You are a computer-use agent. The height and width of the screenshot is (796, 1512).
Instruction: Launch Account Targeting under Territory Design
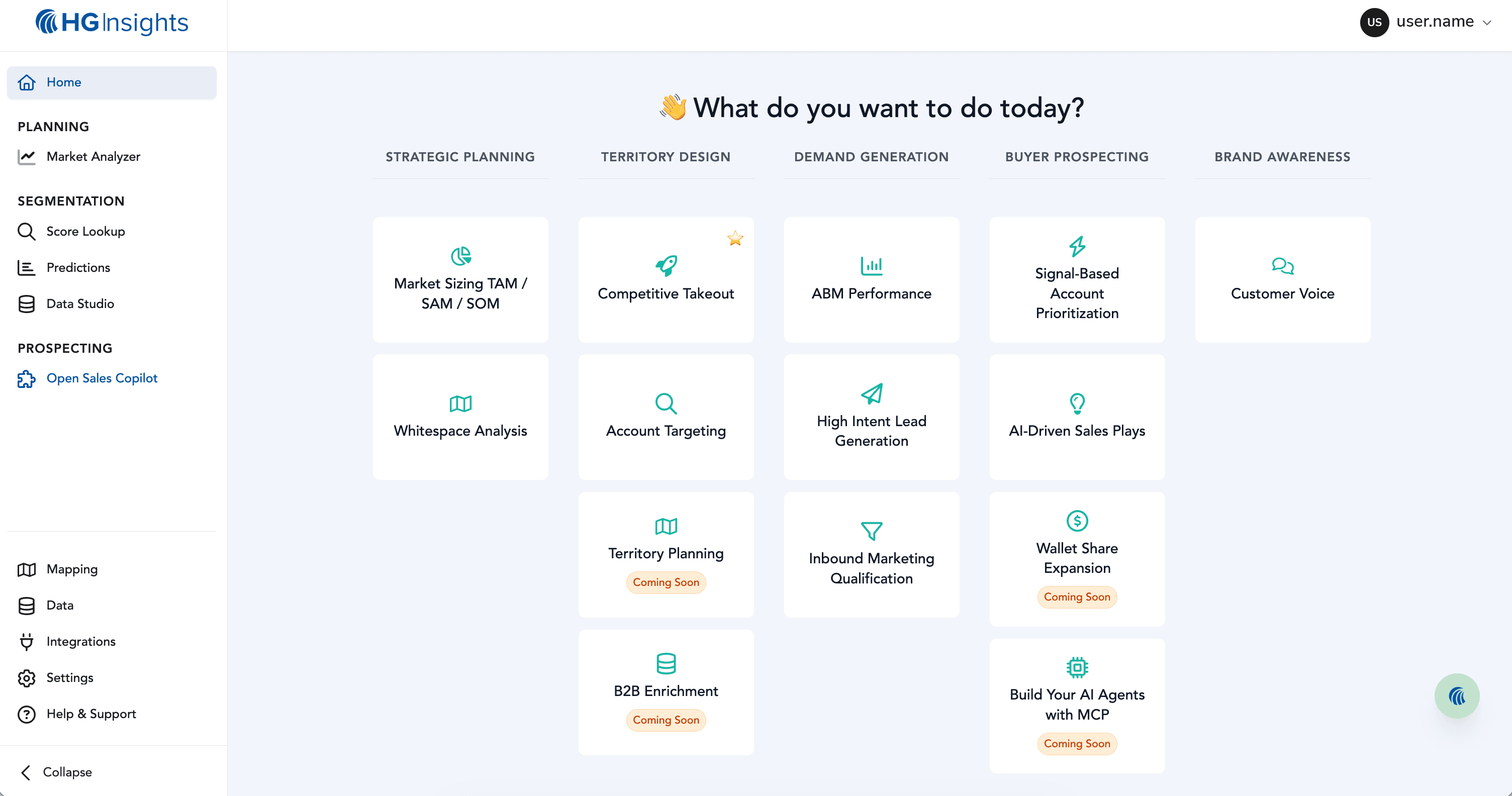coord(666,417)
